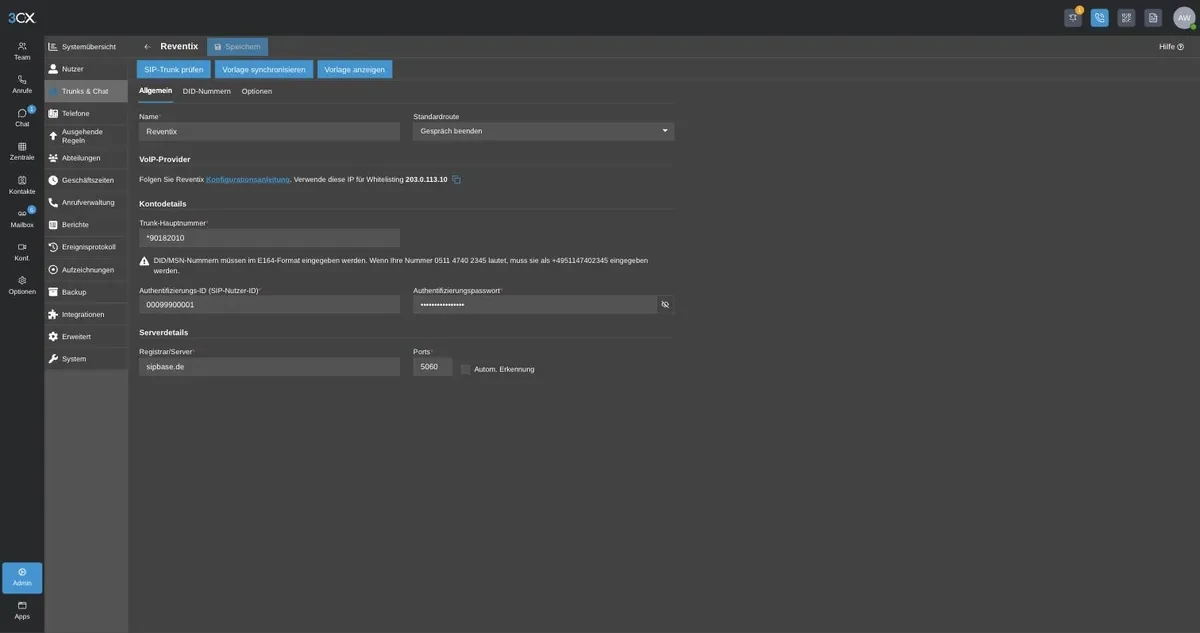Open the document icon in top bar
Viewport: 1200px width, 633px height.
(x=1153, y=17)
